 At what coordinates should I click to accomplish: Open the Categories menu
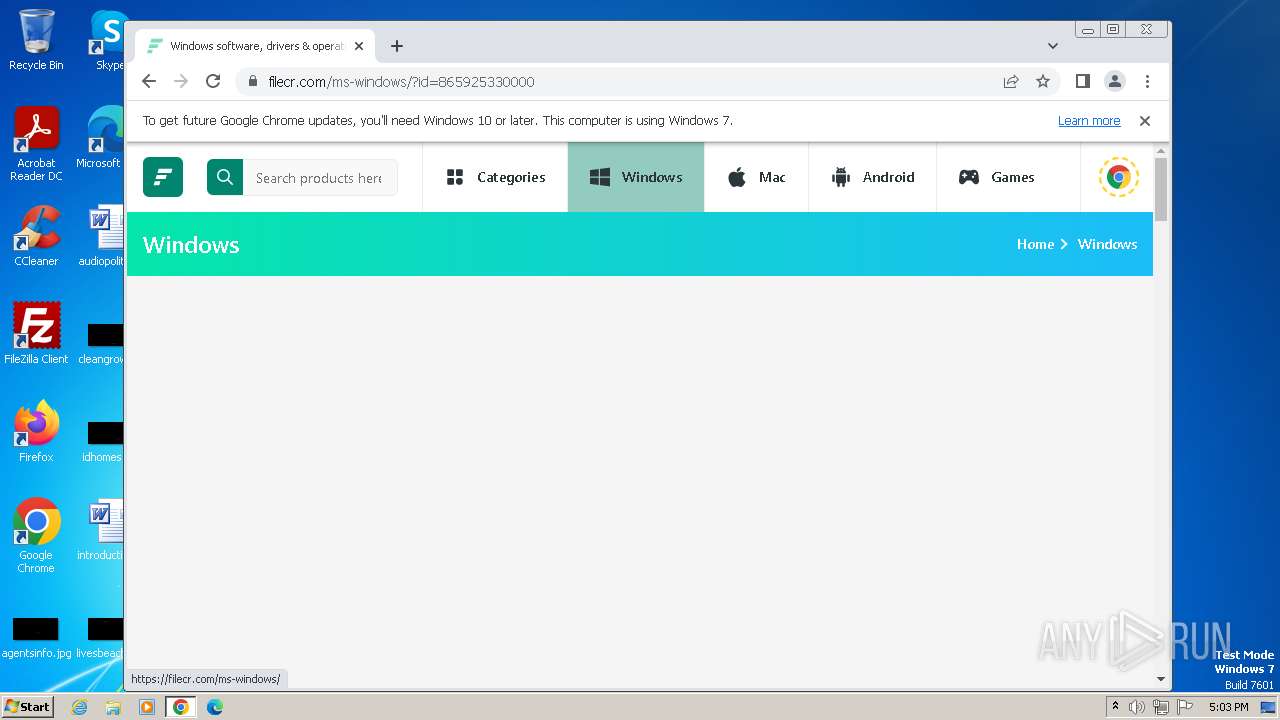(x=495, y=177)
